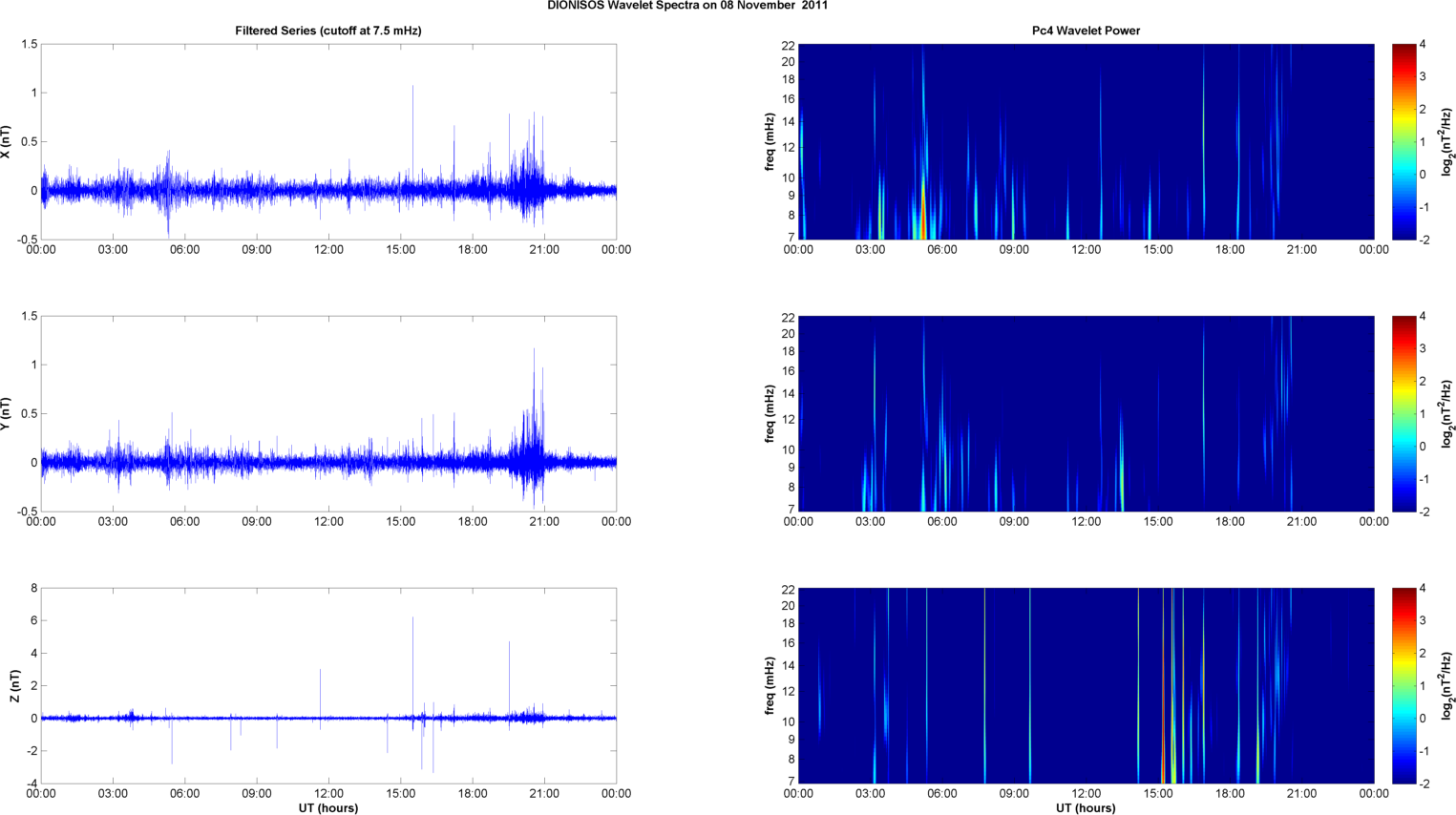Click the '-4' tick on Z (nT) axis
Screen dimensions: 1456x815
[32, 784]
